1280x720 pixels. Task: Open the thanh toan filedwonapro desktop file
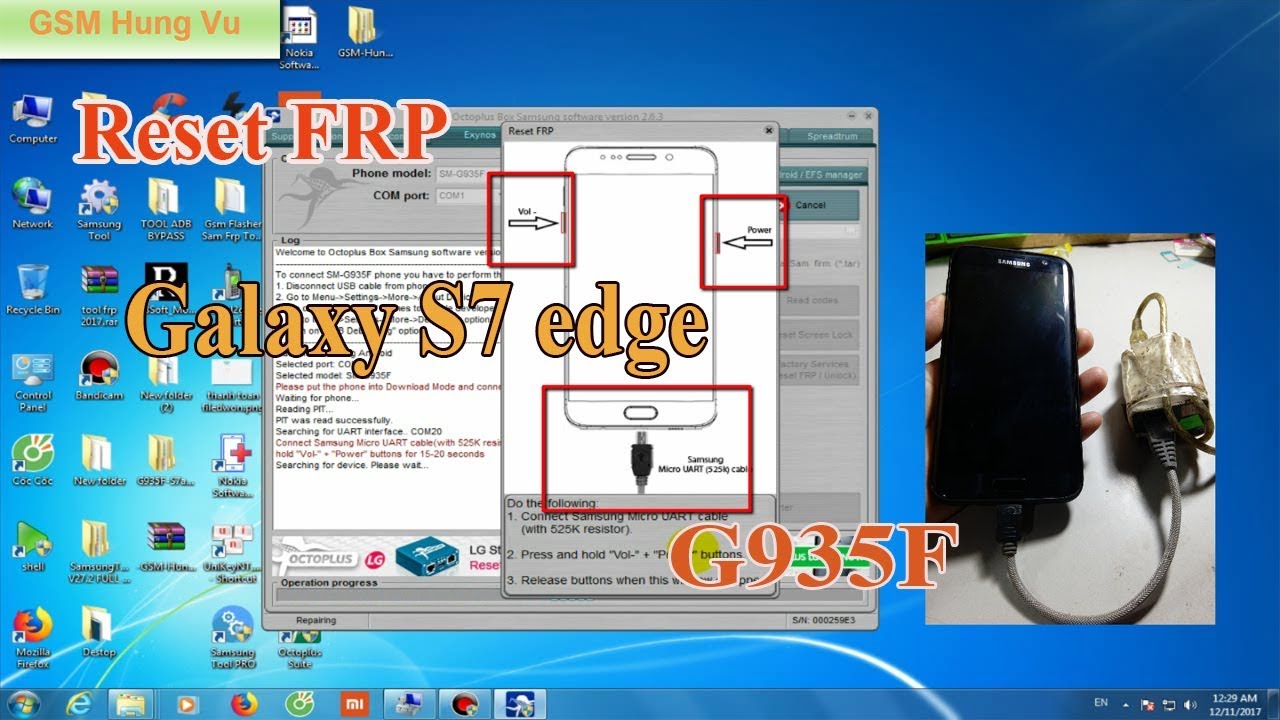pos(231,382)
